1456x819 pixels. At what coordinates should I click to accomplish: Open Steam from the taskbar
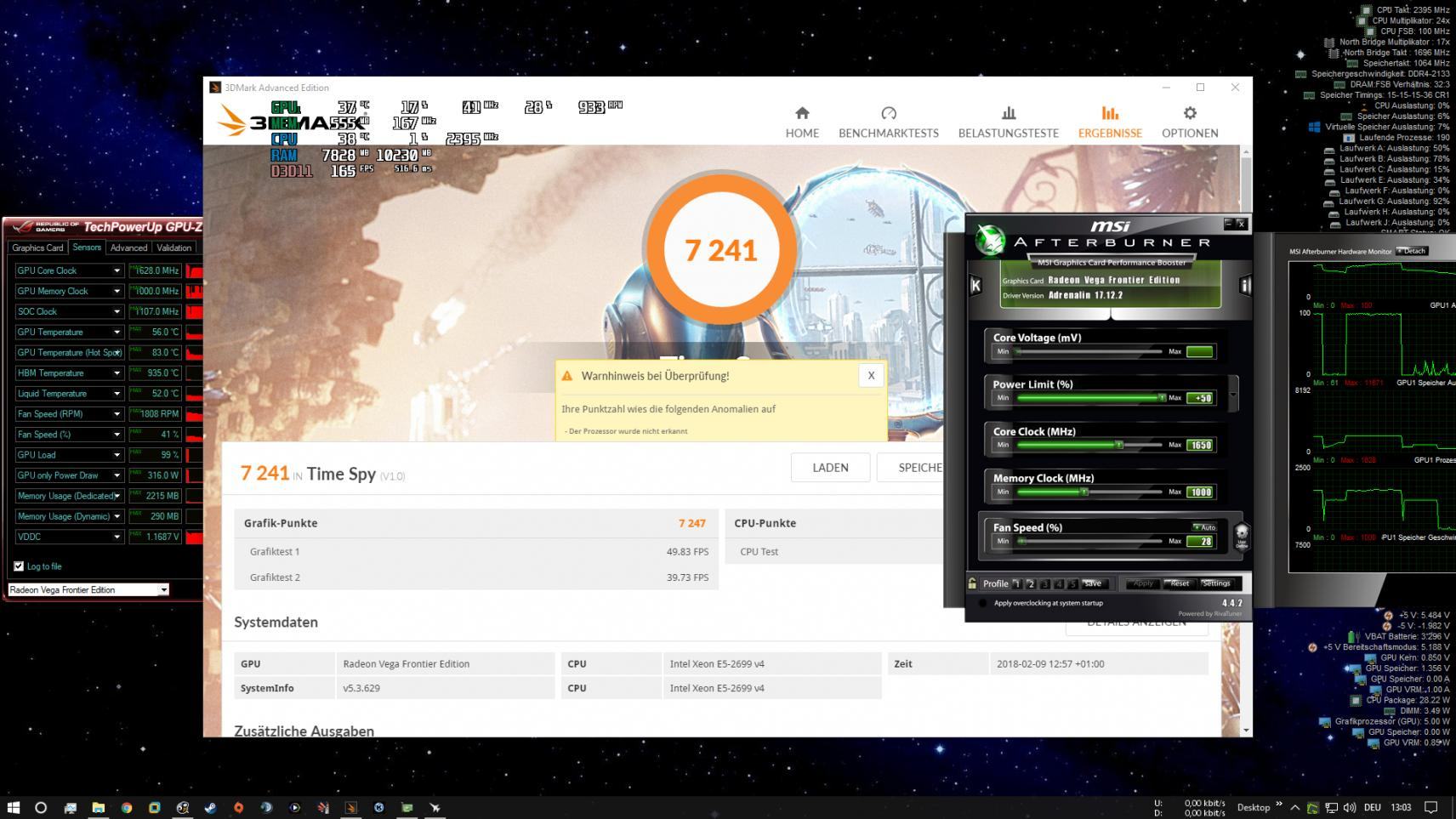210,807
